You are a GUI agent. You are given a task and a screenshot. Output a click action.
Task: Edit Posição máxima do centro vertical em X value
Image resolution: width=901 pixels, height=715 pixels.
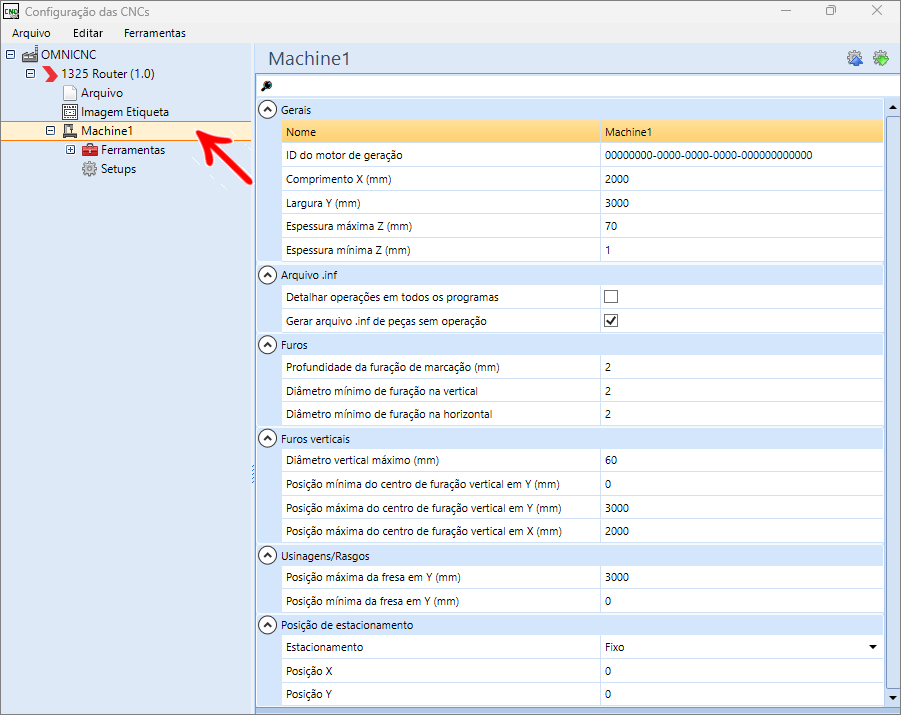pos(741,531)
